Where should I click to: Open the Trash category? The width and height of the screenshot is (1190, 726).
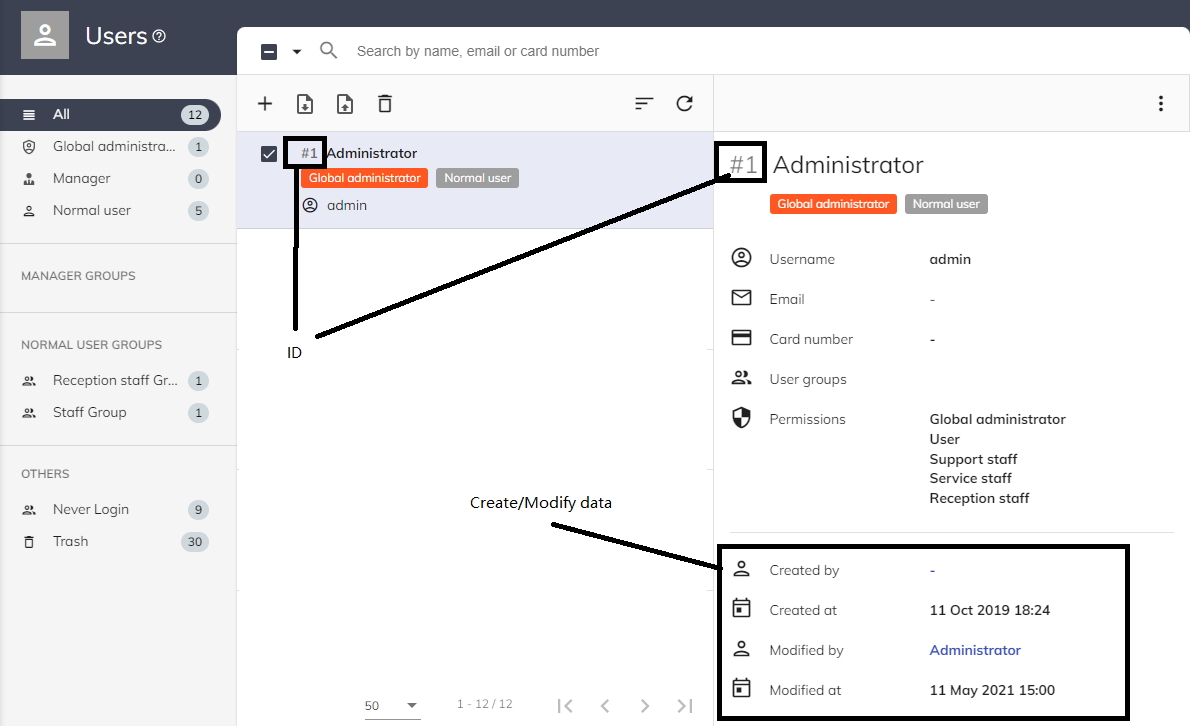[x=71, y=542]
